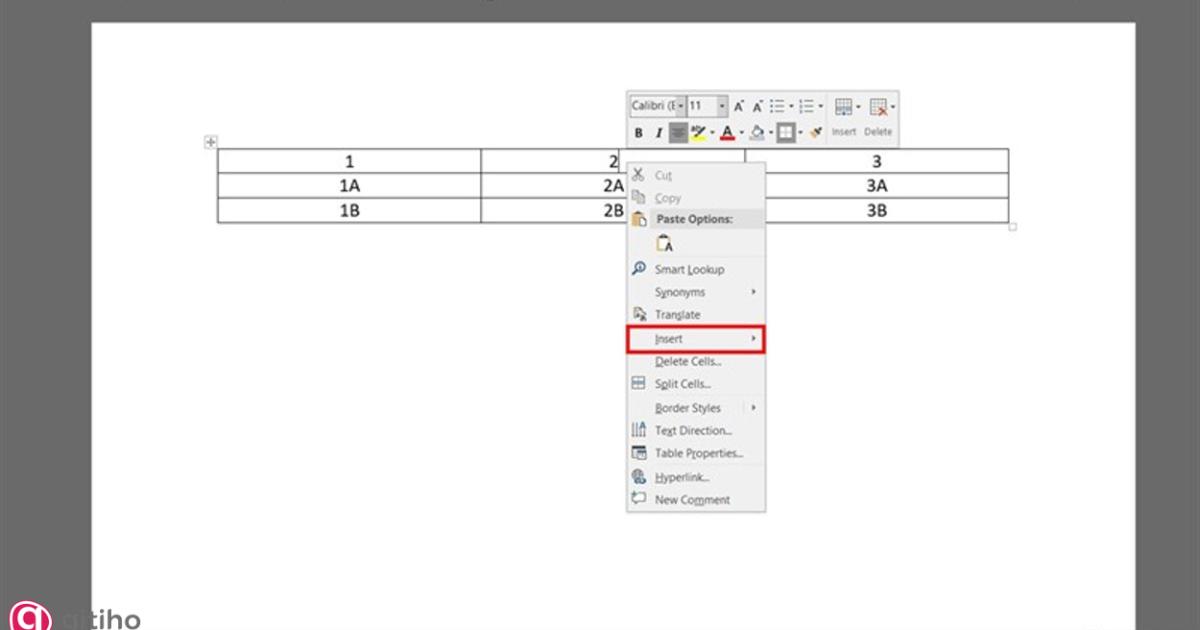The height and width of the screenshot is (630, 1200).
Task: Choose Table Properties from context menu
Action: (x=698, y=454)
